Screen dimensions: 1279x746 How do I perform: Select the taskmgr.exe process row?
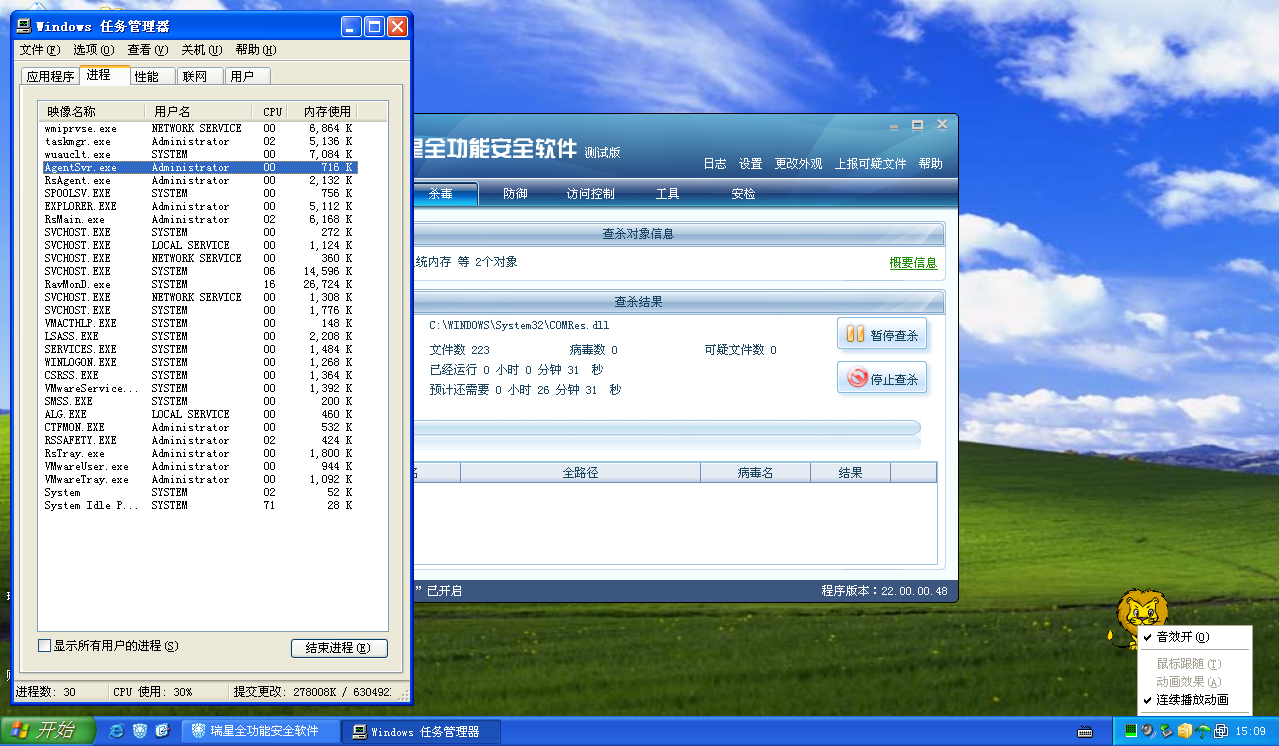coord(198,141)
